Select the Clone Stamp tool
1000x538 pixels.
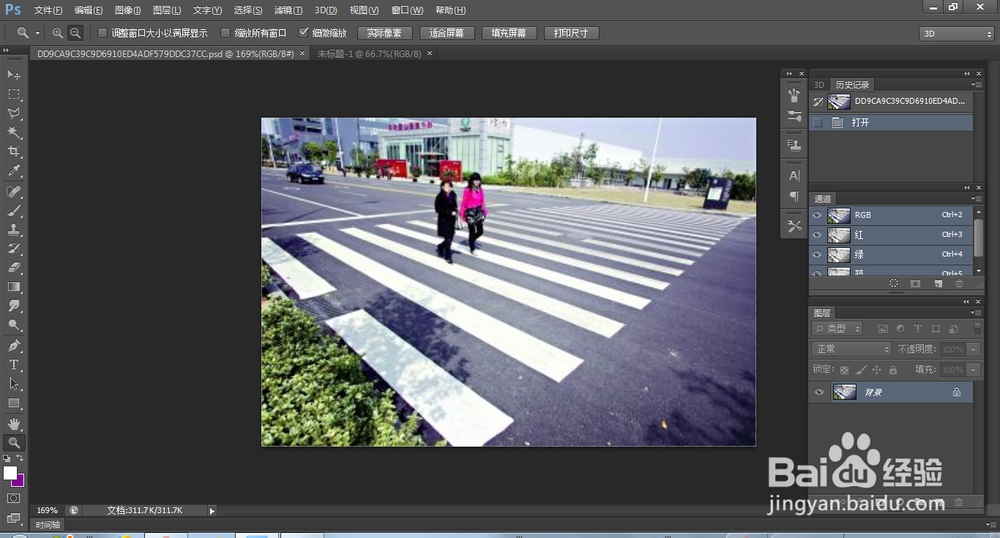click(13, 230)
